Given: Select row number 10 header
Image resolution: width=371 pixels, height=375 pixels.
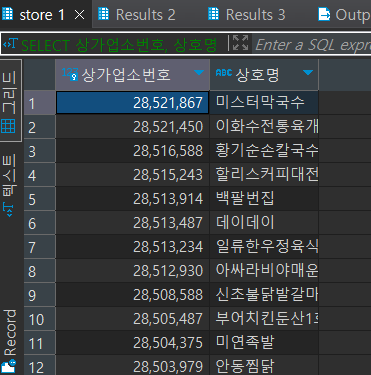Looking at the screenshot, I should pos(39,319).
